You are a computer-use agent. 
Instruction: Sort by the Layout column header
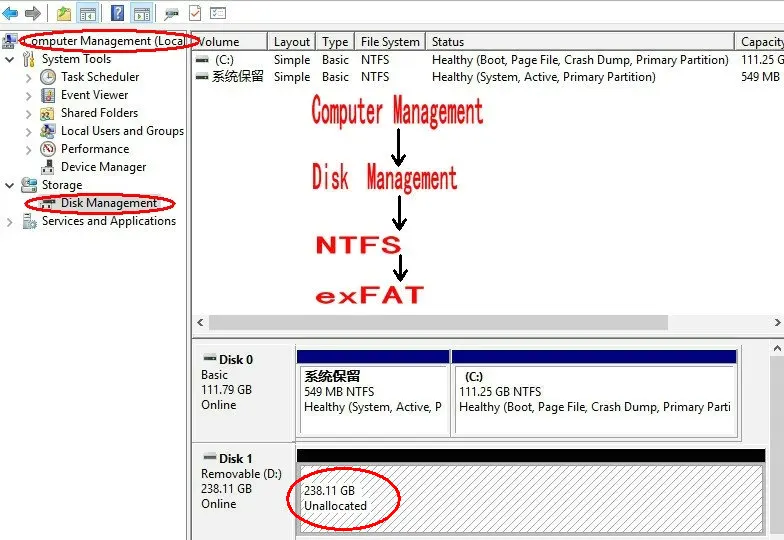tap(292, 42)
